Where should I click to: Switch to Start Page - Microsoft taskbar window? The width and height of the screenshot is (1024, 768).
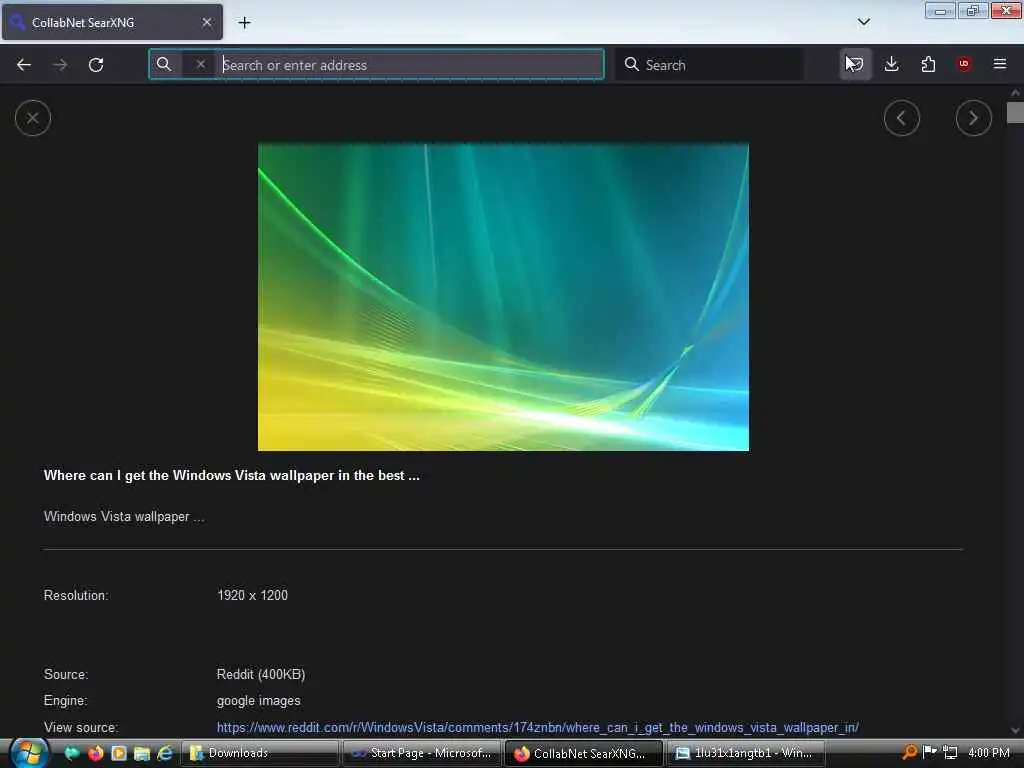point(422,753)
